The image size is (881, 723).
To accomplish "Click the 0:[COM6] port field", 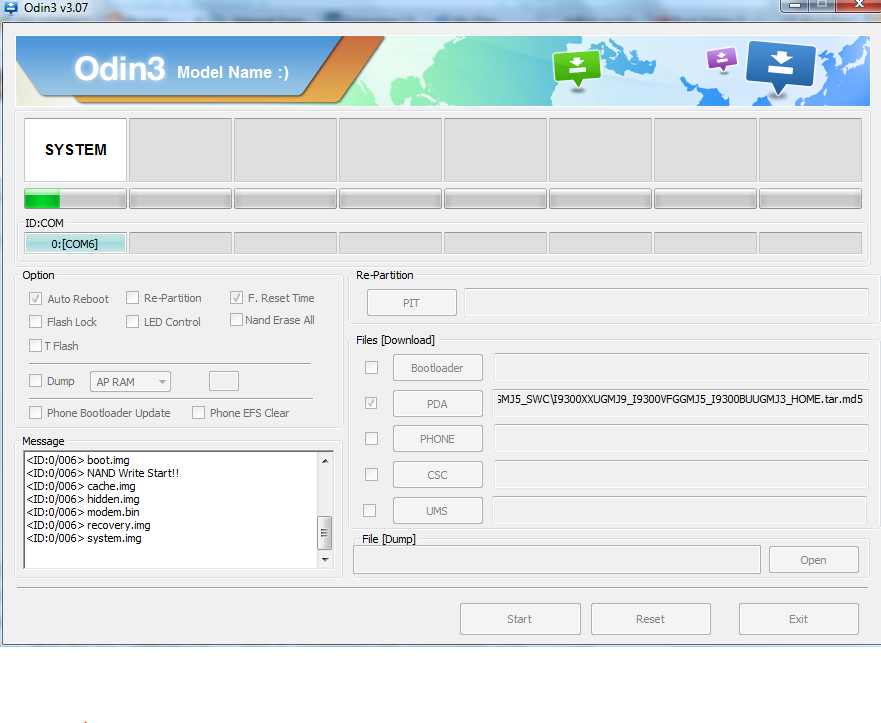I will tap(75, 244).
